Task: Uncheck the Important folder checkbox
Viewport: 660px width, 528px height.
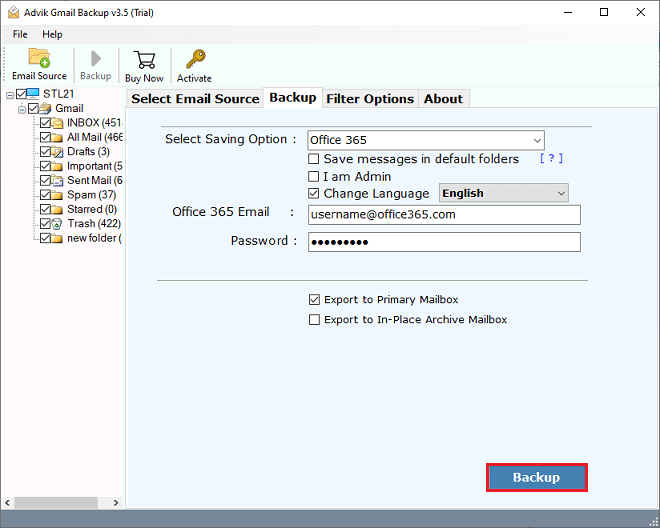Action: [x=45, y=166]
